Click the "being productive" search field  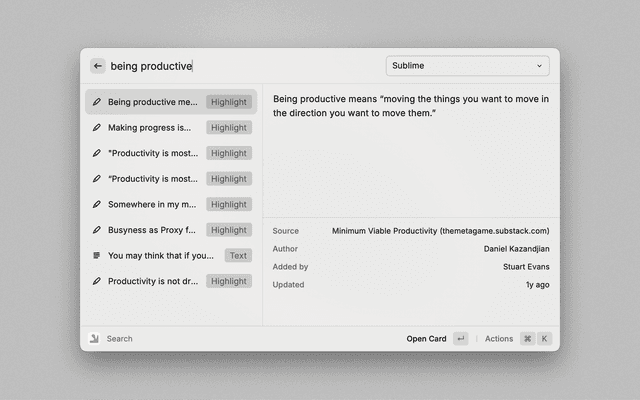tap(240, 66)
